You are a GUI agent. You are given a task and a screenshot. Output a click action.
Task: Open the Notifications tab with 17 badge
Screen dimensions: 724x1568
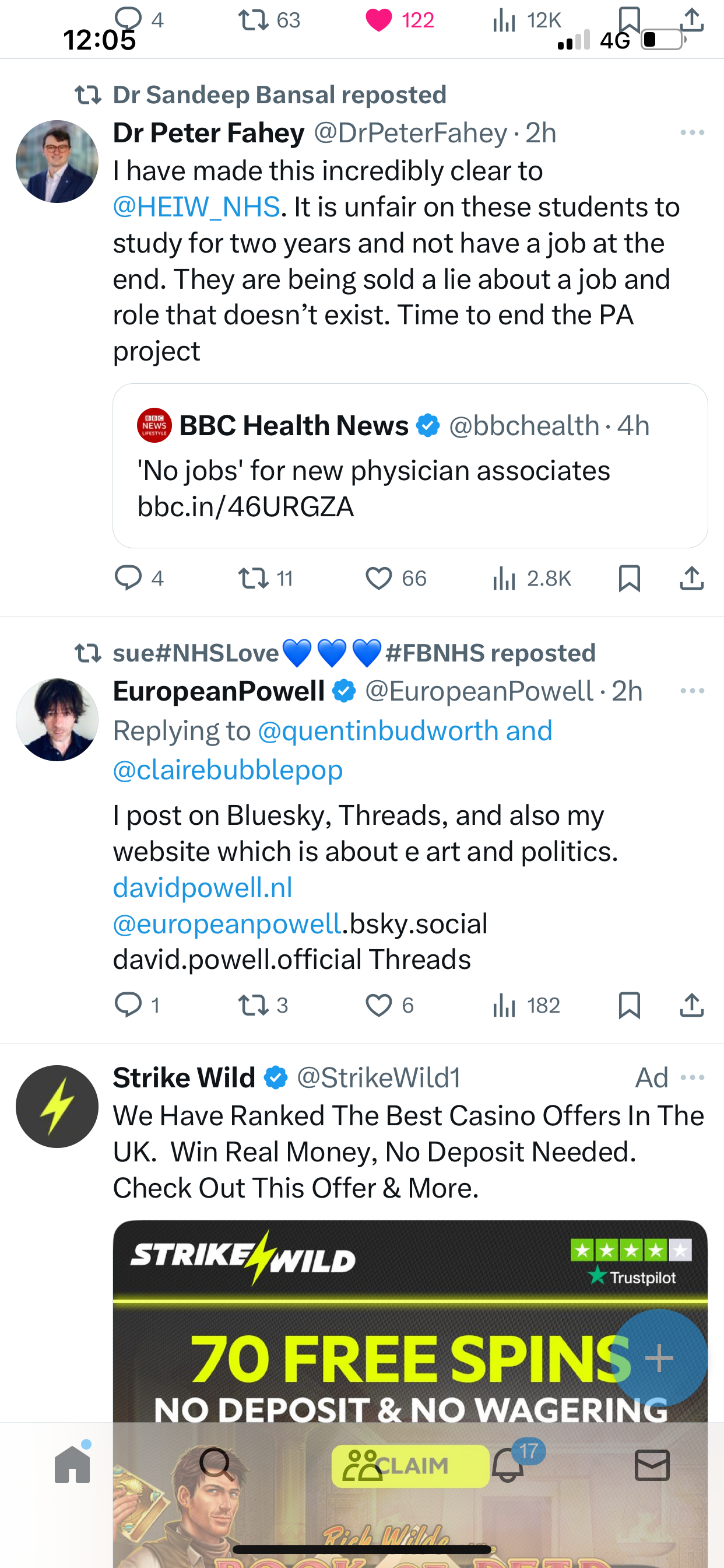coord(508,1465)
